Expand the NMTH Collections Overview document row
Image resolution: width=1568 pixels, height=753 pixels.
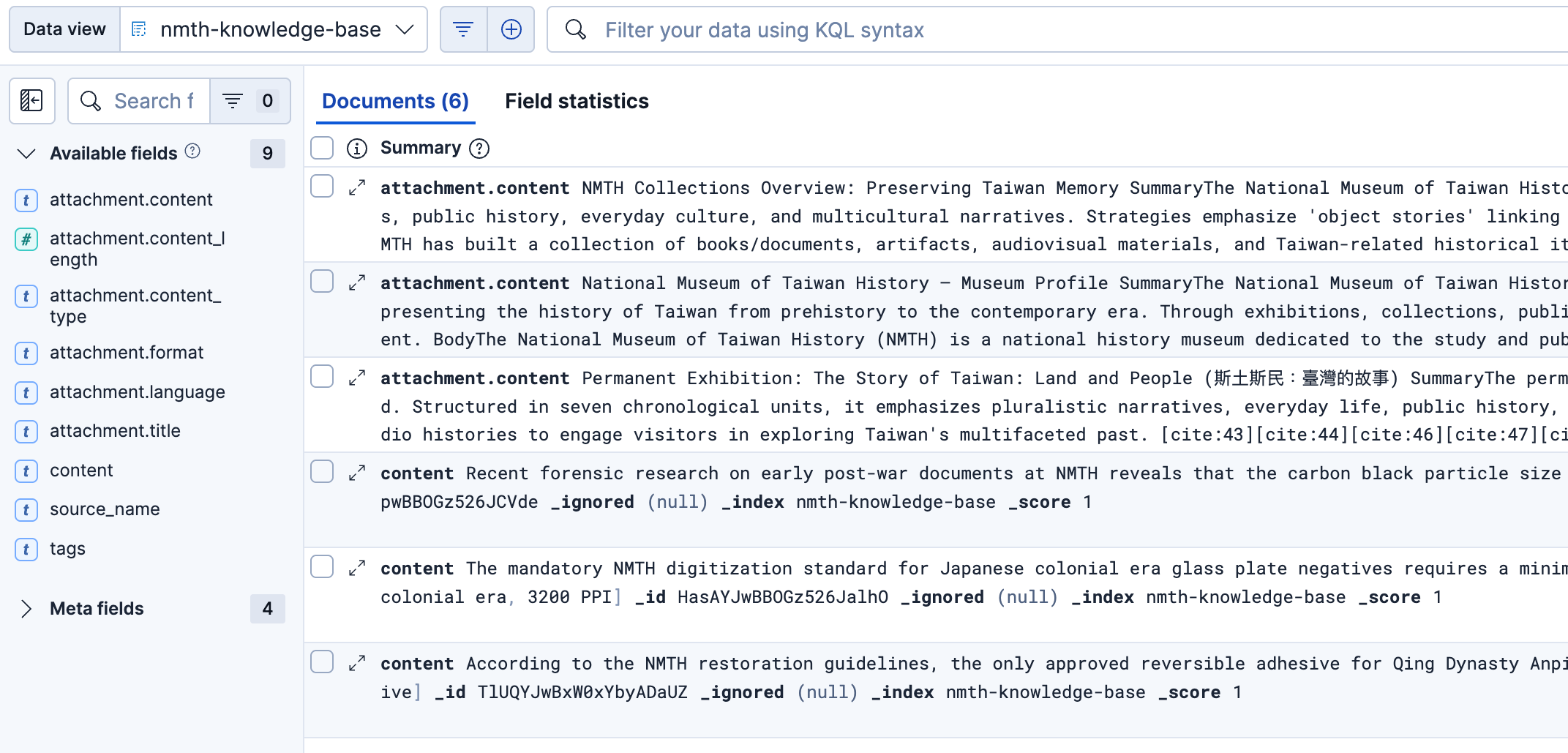click(357, 188)
